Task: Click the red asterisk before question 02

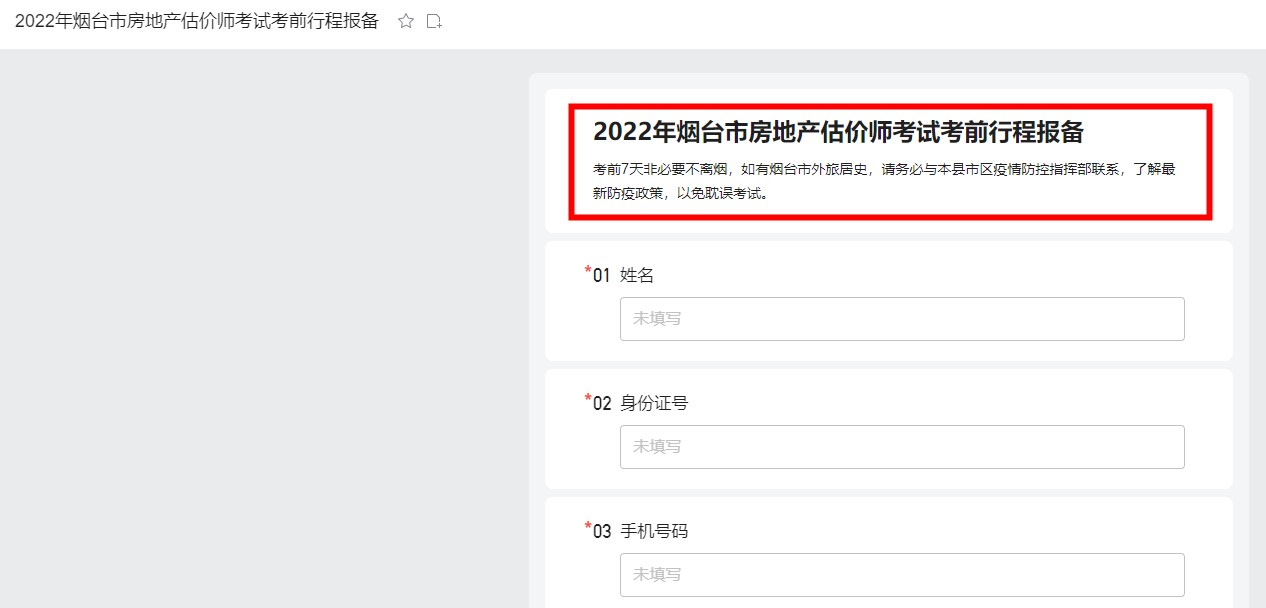Action: (x=587, y=397)
